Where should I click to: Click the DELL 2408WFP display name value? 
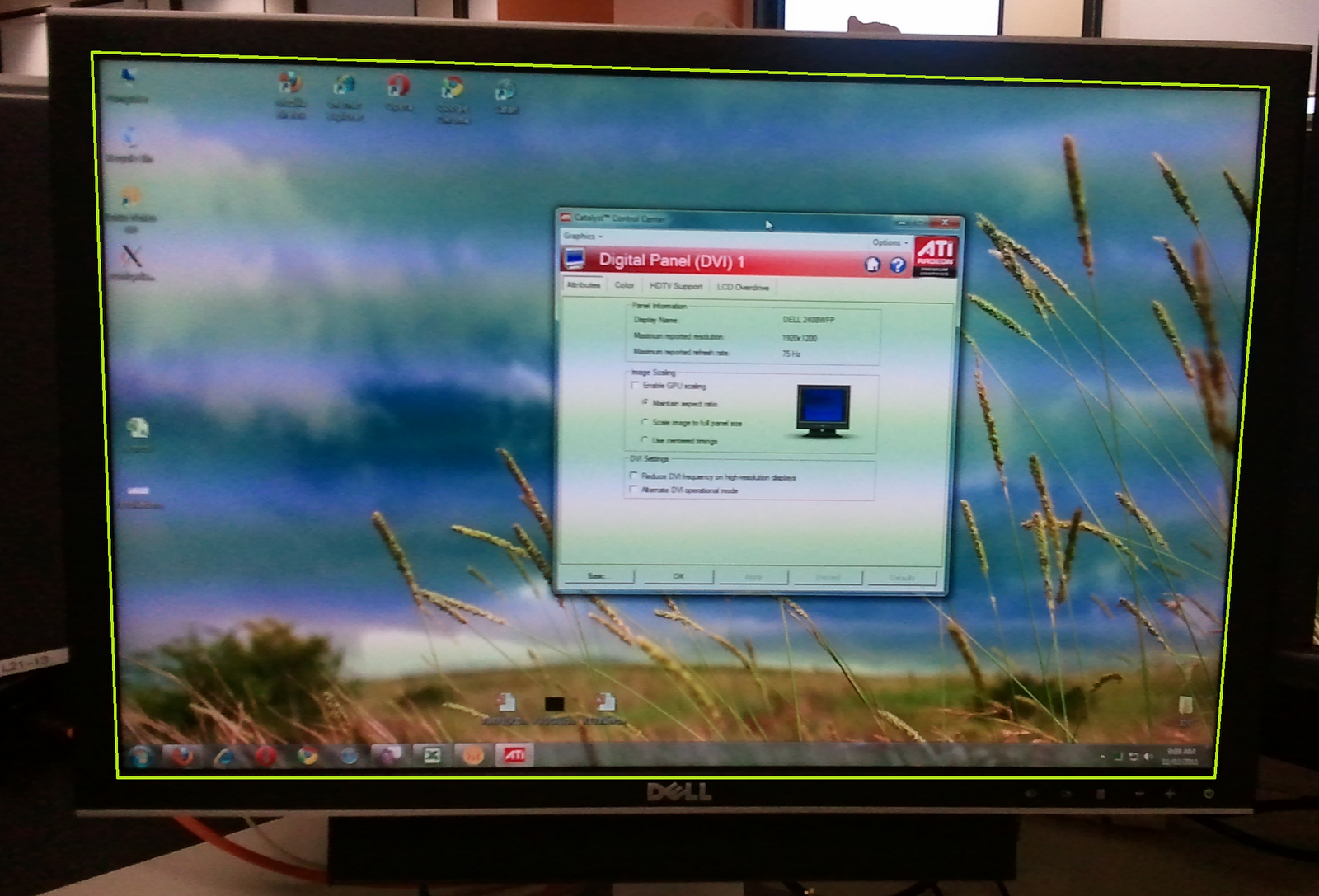pos(808,320)
